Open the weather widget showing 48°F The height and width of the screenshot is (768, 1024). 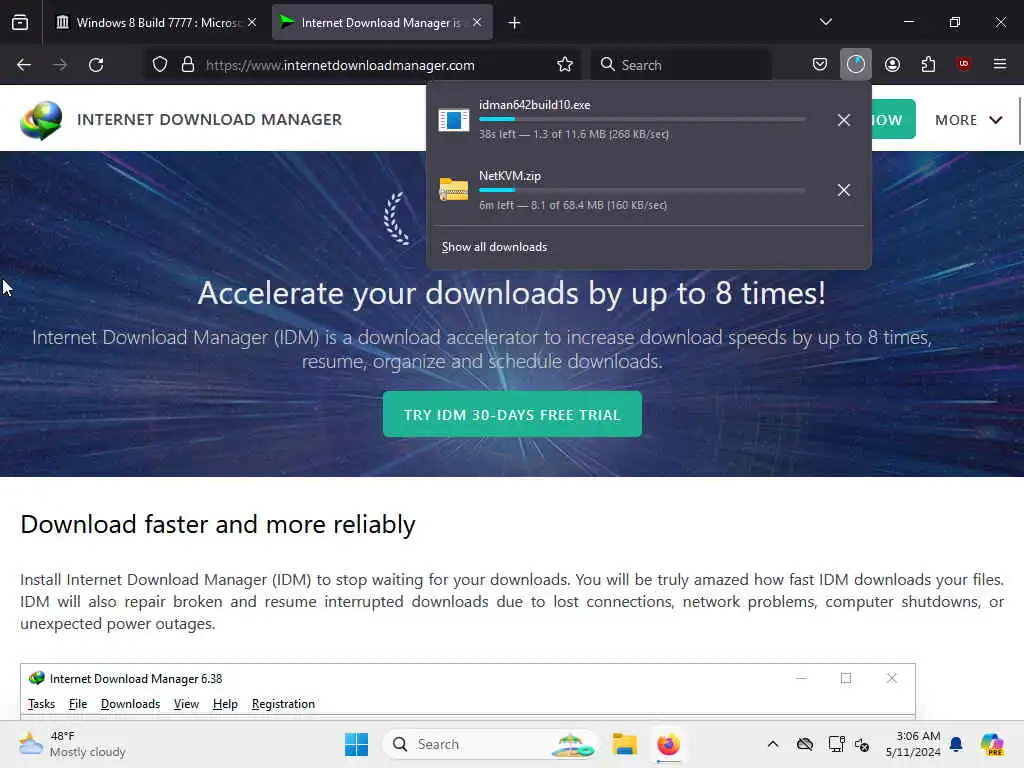[x=72, y=744]
